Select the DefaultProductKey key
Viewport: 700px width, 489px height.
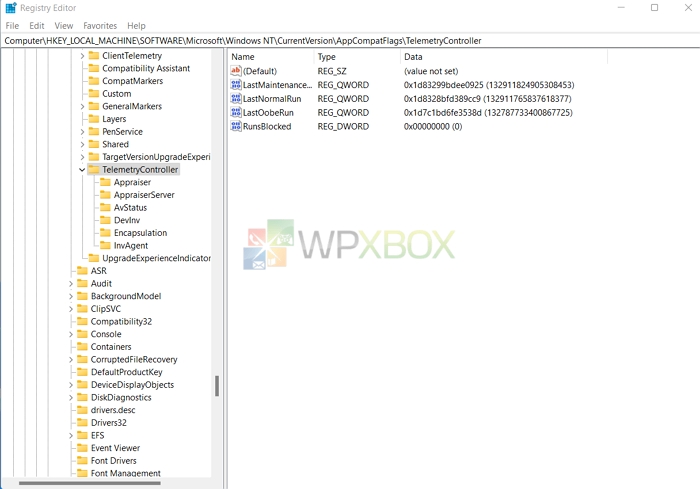point(126,372)
